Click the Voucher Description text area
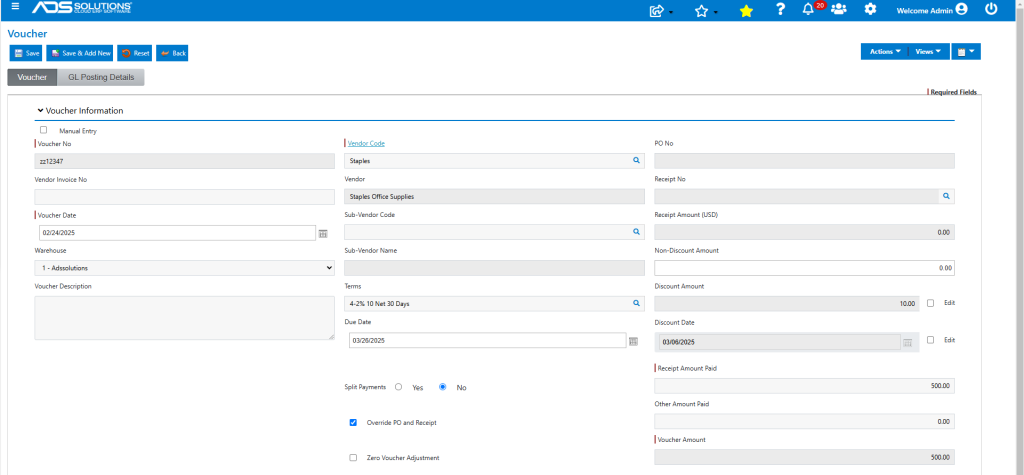This screenshot has height=475, width=1024. tap(184, 318)
